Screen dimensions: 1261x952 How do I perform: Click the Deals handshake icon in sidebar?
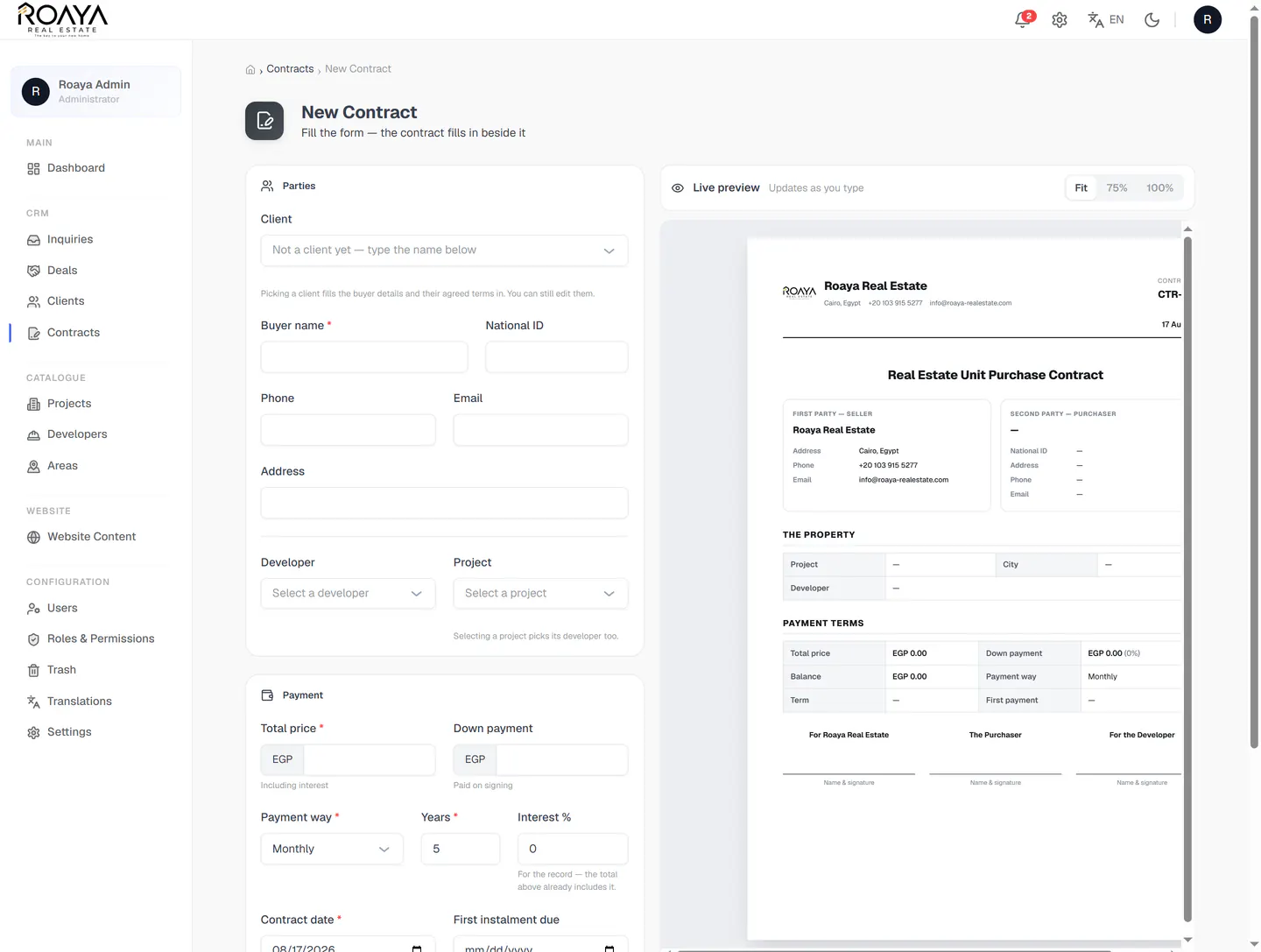[33, 271]
